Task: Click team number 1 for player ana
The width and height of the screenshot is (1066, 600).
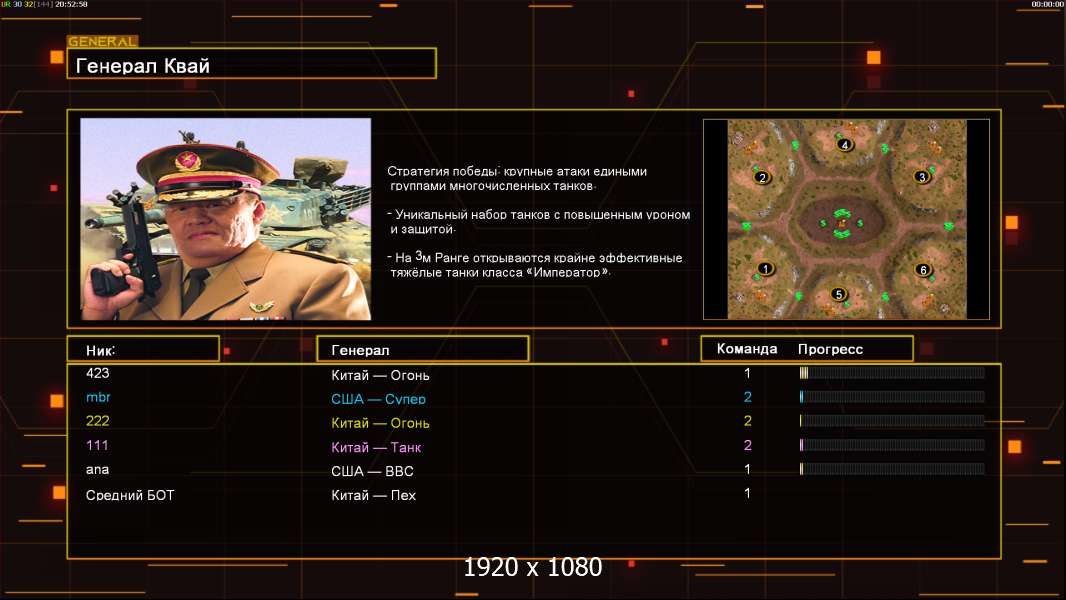Action: pyautogui.click(x=747, y=469)
